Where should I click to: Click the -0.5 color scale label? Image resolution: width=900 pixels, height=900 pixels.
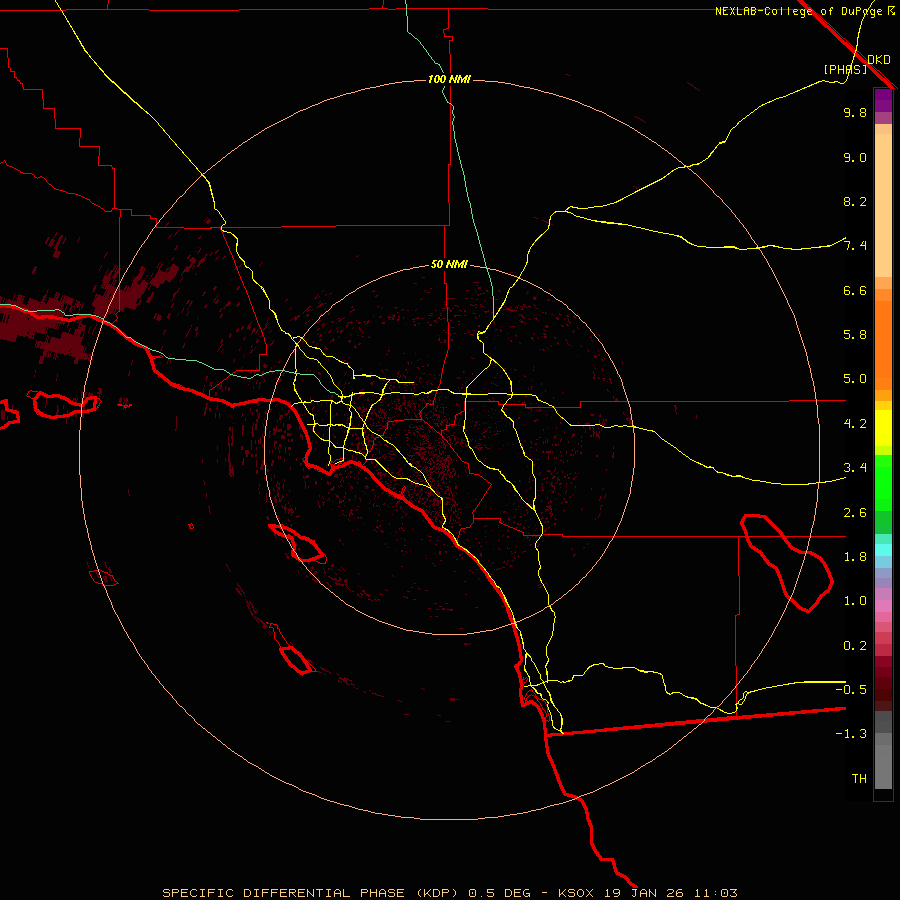(851, 690)
